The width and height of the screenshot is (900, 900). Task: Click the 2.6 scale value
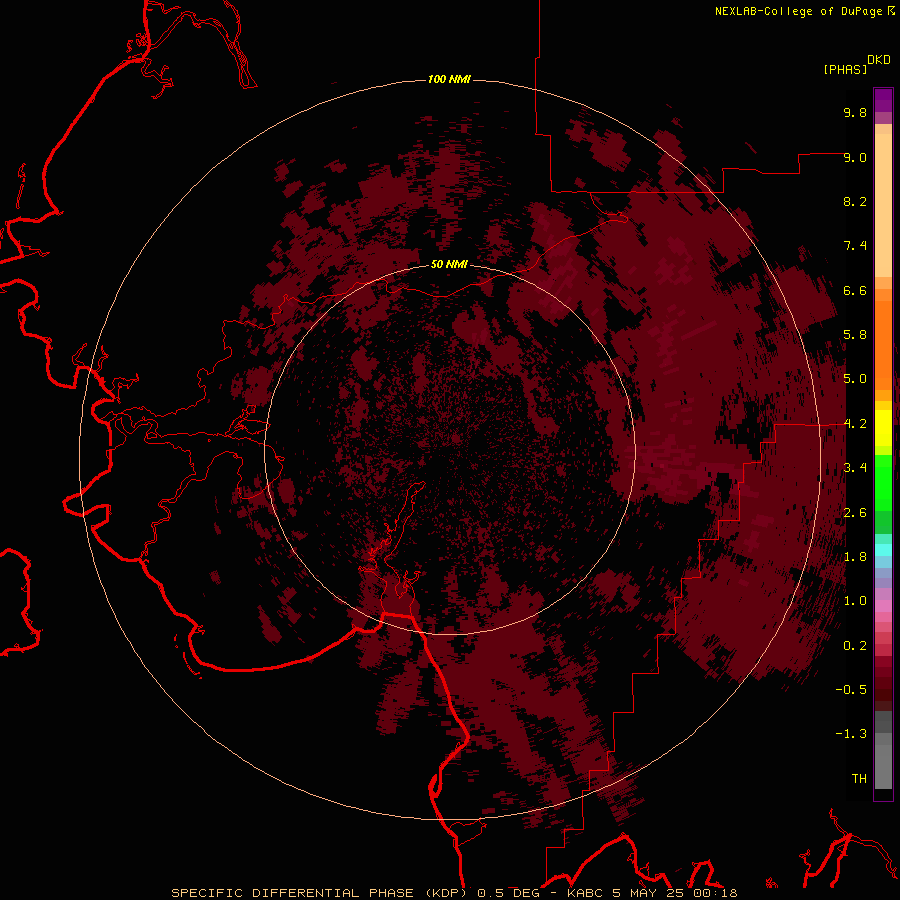click(x=855, y=513)
